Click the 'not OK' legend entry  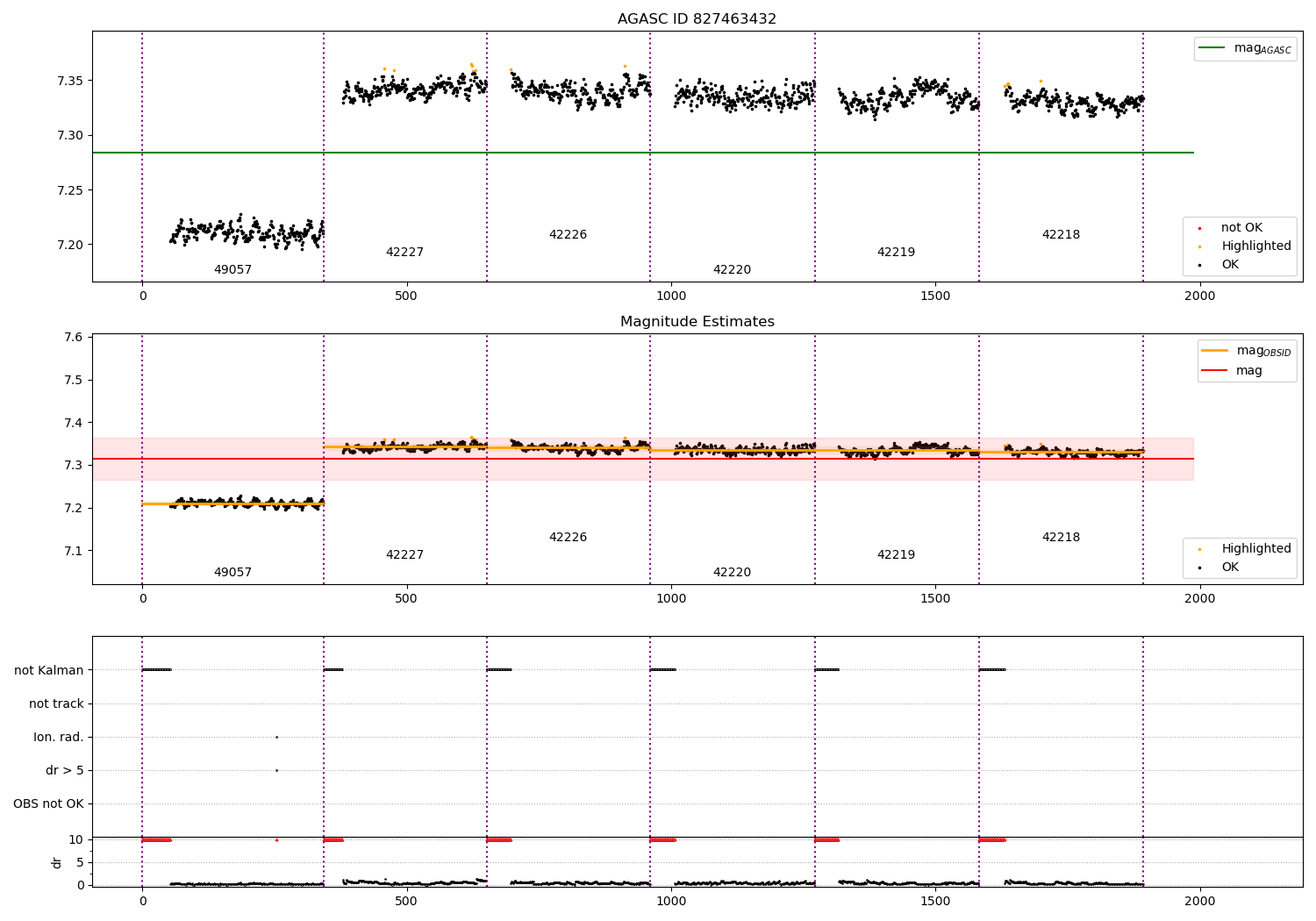click(x=1241, y=227)
